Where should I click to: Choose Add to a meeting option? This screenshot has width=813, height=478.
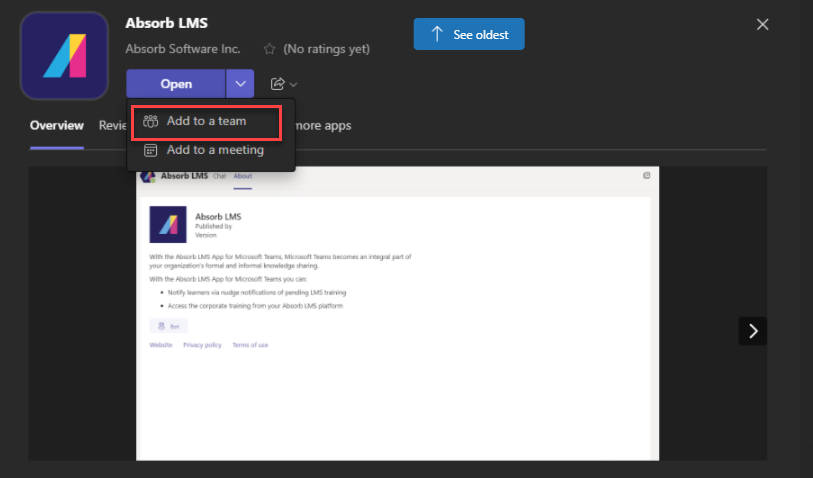[x=215, y=150]
